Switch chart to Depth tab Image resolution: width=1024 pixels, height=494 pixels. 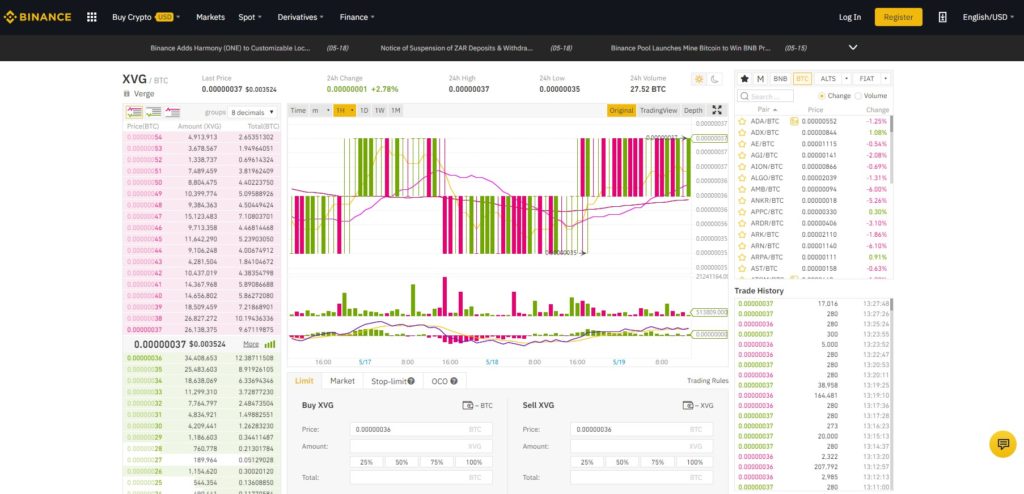693,110
